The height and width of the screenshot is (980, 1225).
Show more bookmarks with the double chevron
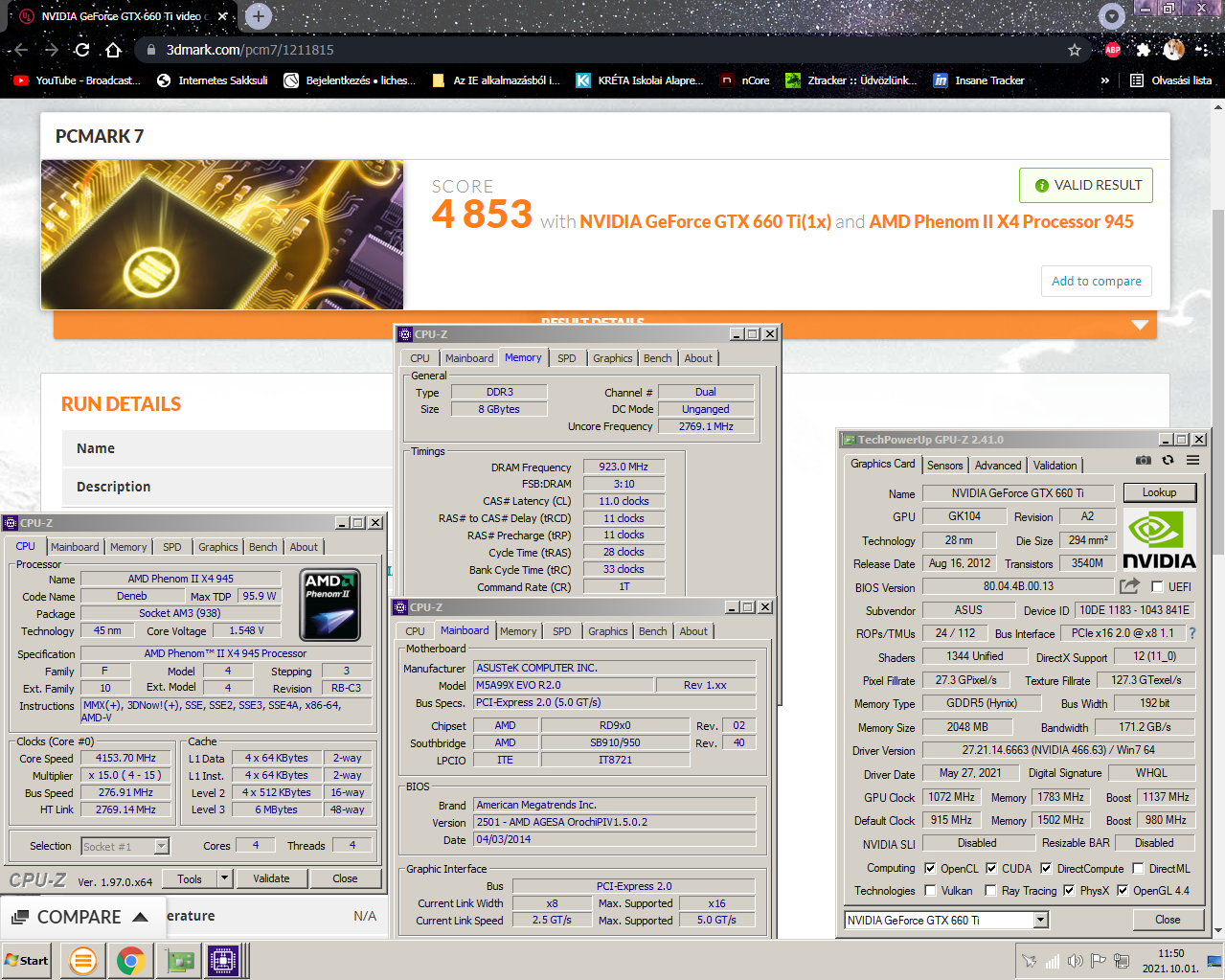1105,80
